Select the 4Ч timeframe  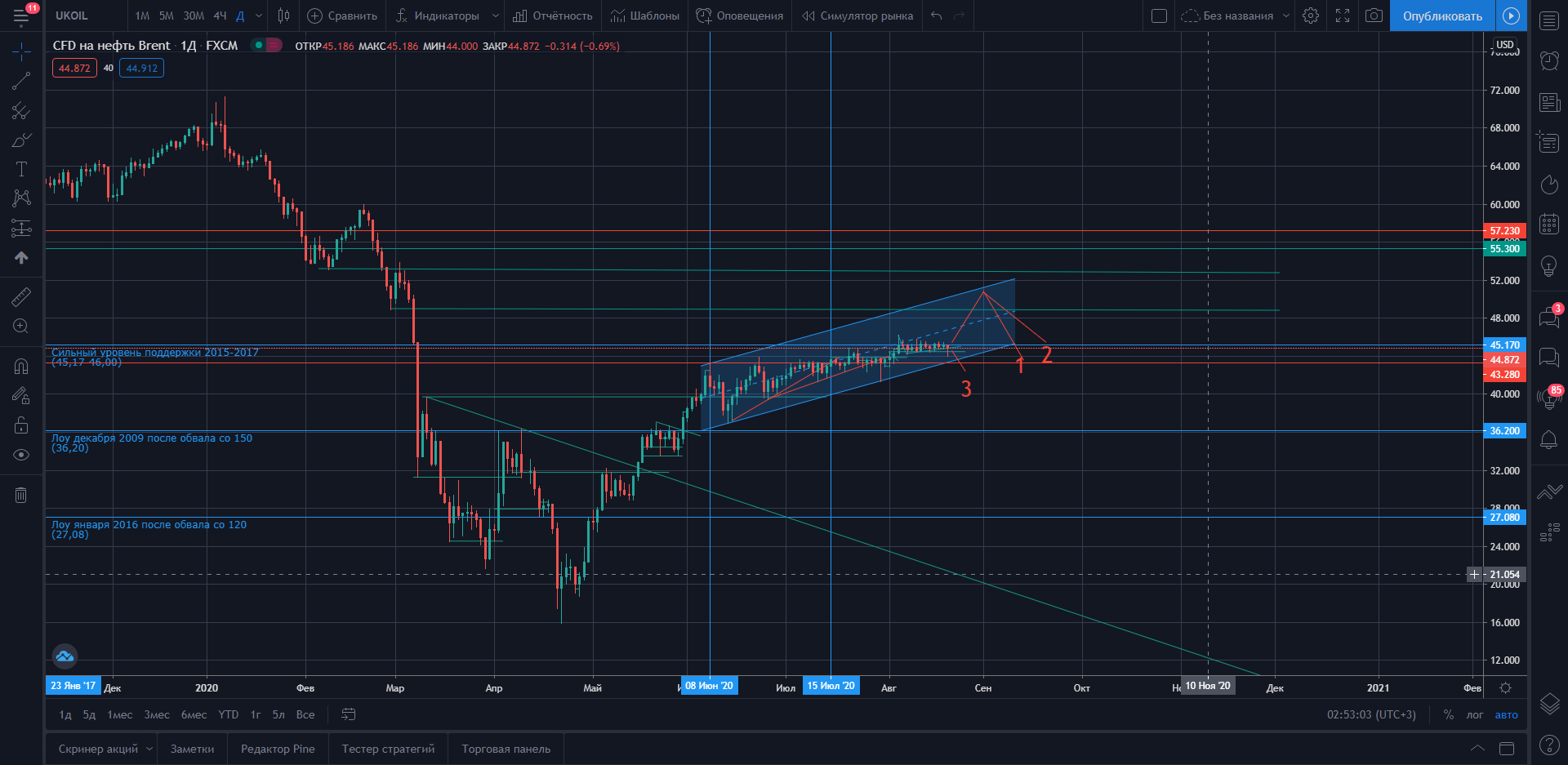click(220, 16)
